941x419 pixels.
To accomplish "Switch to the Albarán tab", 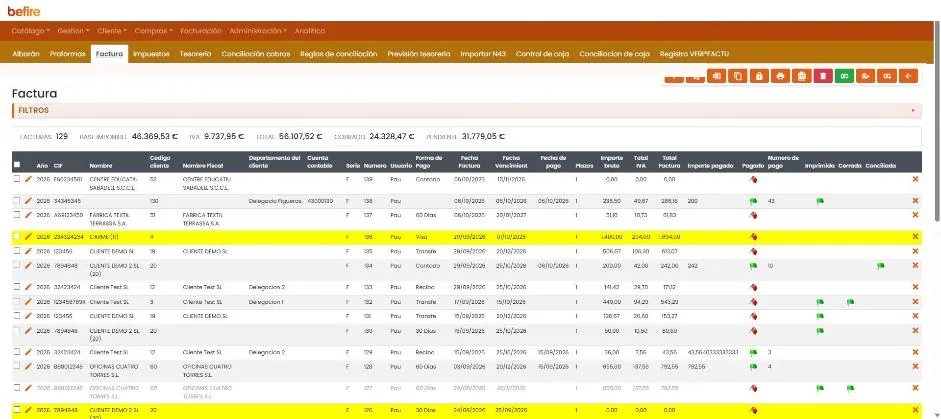I will point(26,54).
